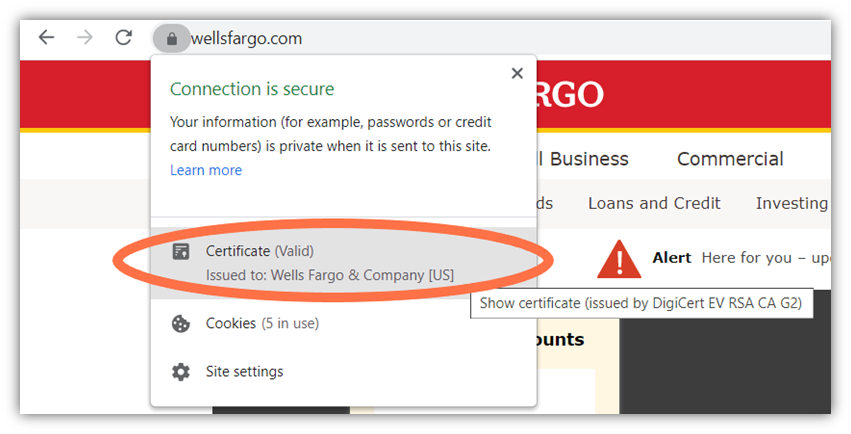Click the certificate icon in popup
Screen dimensions: 851x434
[x=181, y=252]
